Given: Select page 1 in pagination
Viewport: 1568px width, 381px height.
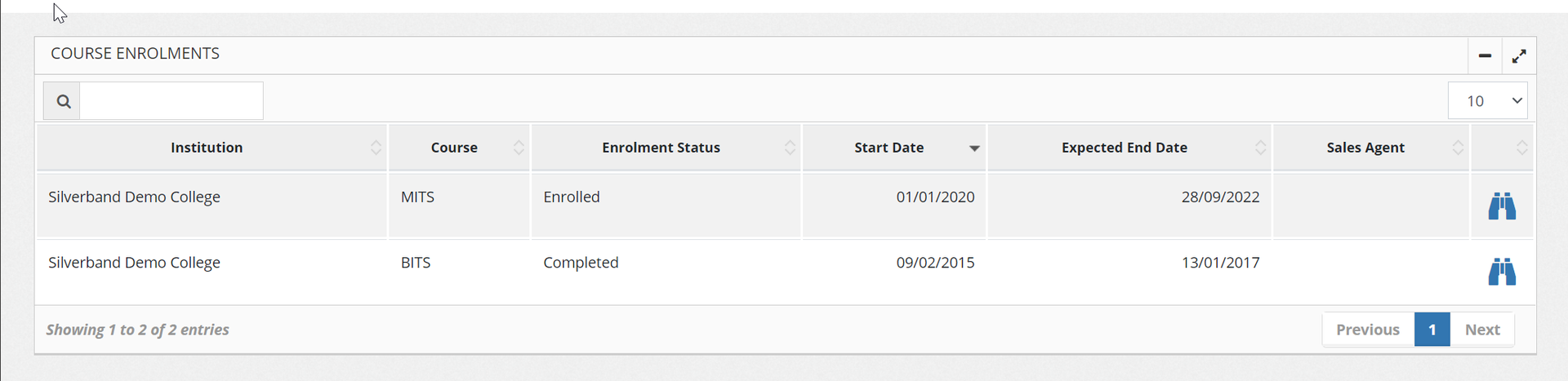Looking at the screenshot, I should point(1432,330).
